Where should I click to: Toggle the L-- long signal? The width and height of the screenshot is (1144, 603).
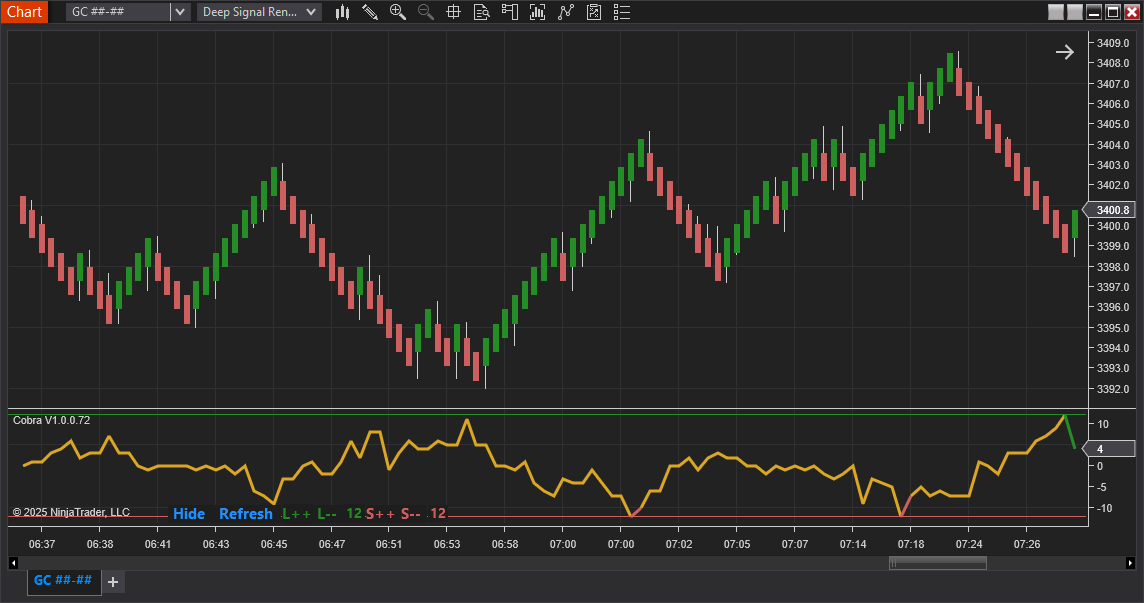(x=327, y=514)
